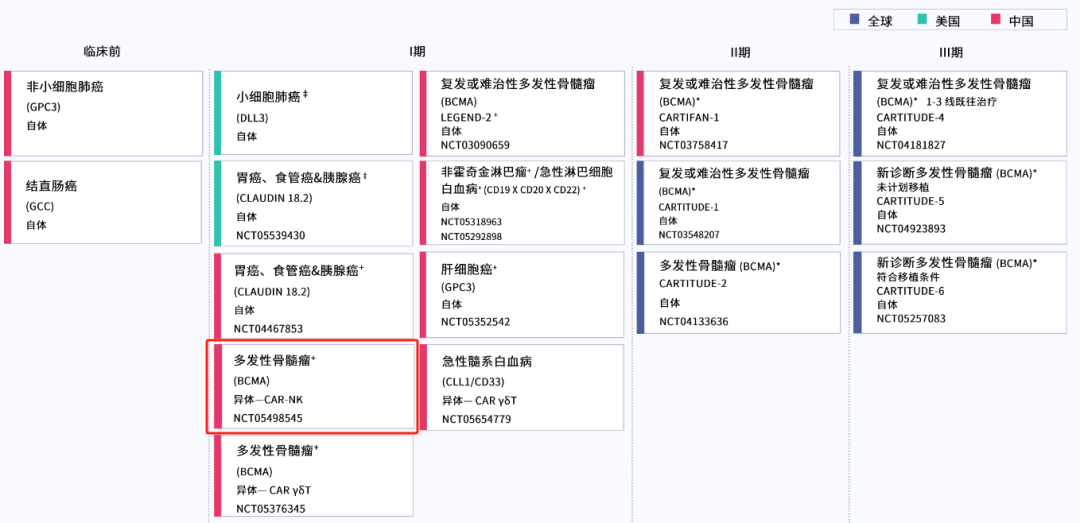
Task: Open the 小细胞肺癌 DLL3 card
Action: coord(314,112)
